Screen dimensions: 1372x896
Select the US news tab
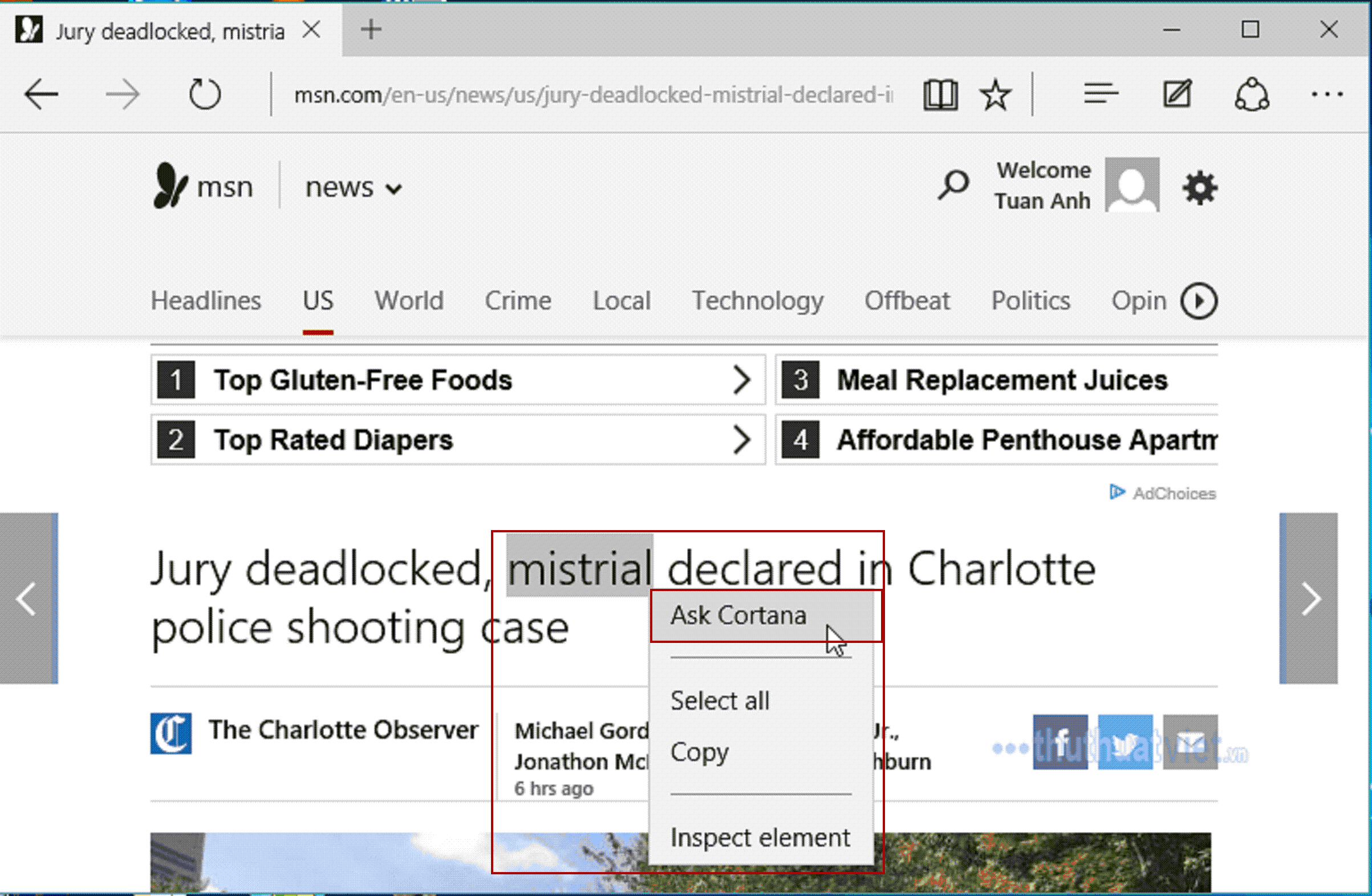318,300
